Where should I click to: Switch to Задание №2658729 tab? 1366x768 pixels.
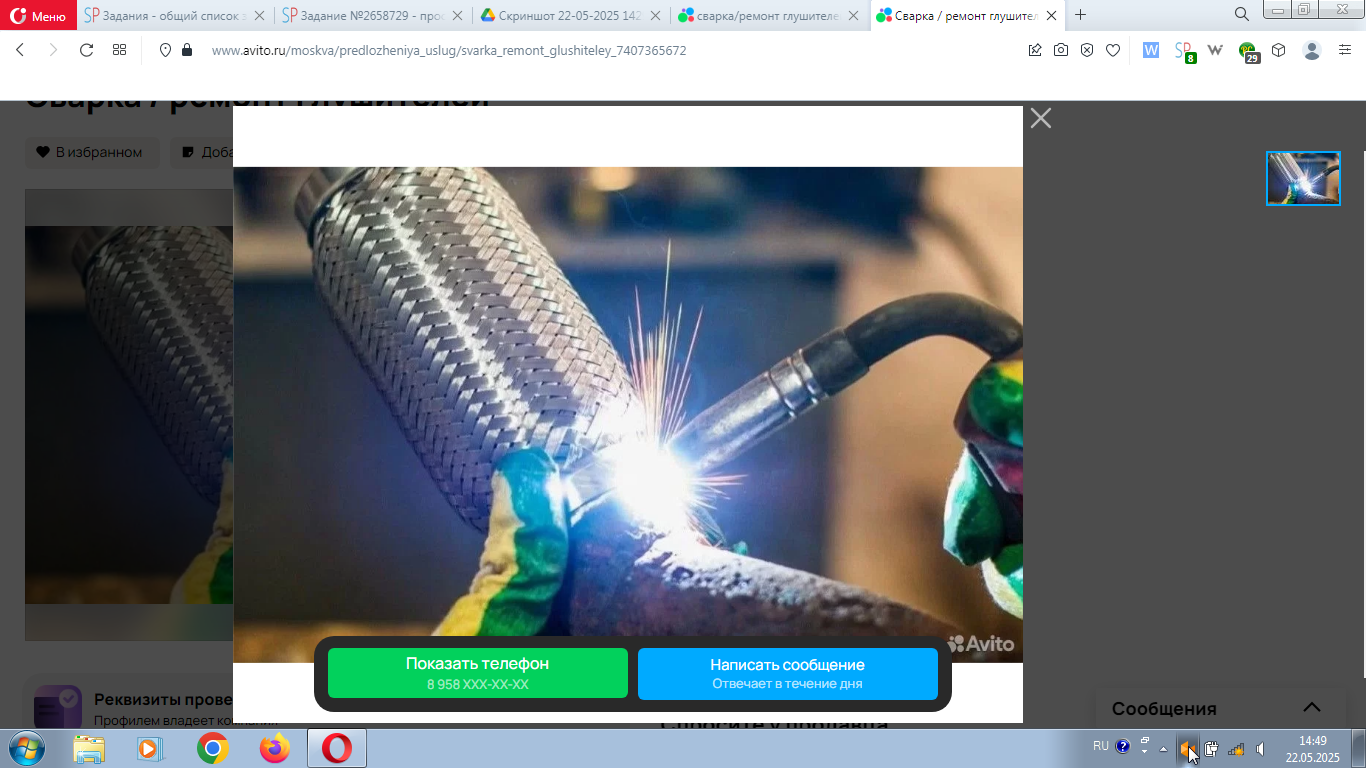click(372, 15)
